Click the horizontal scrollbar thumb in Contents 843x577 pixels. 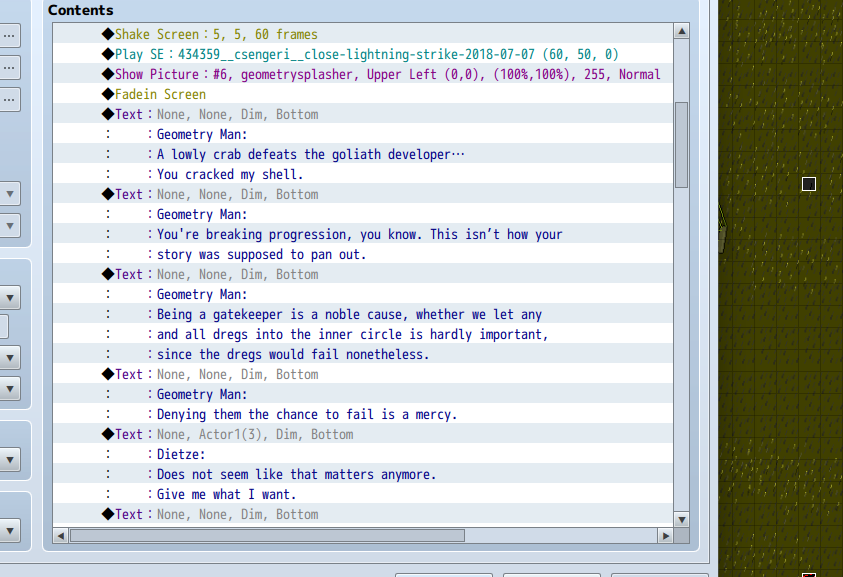[267, 536]
